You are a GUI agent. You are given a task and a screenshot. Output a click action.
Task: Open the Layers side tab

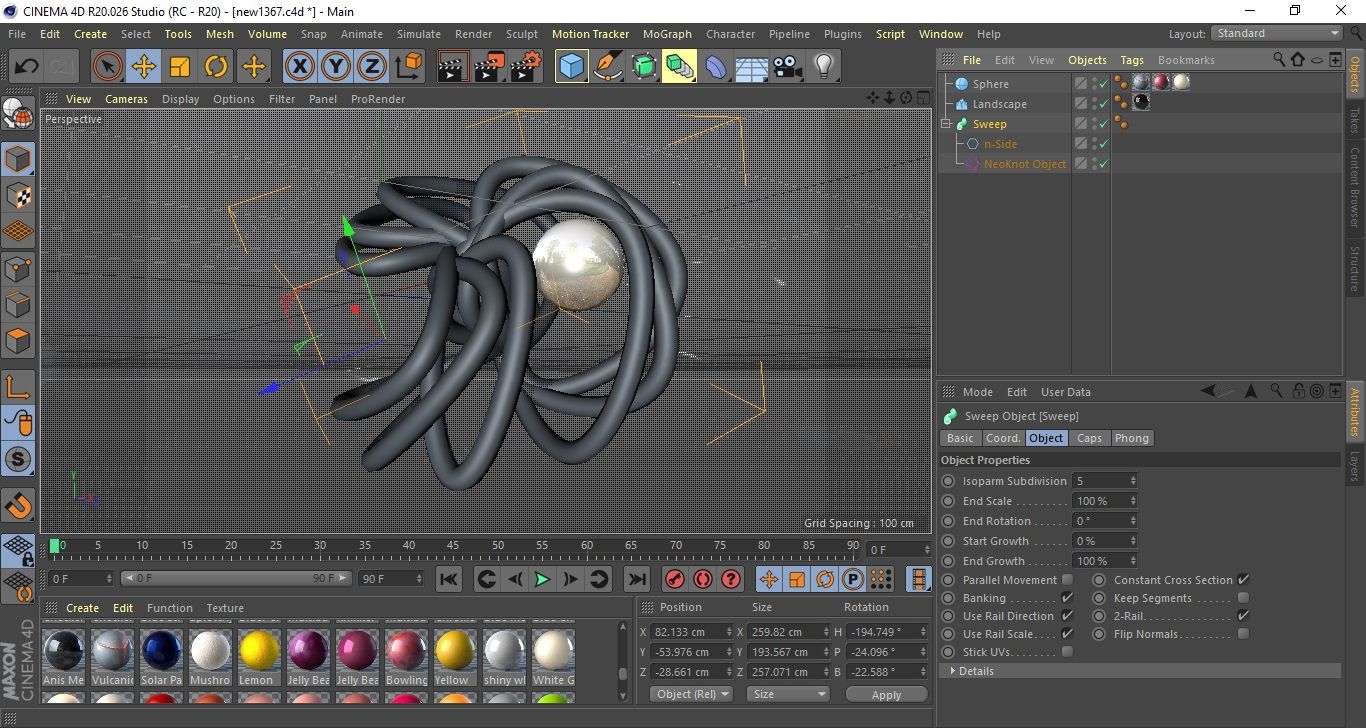[x=1355, y=468]
